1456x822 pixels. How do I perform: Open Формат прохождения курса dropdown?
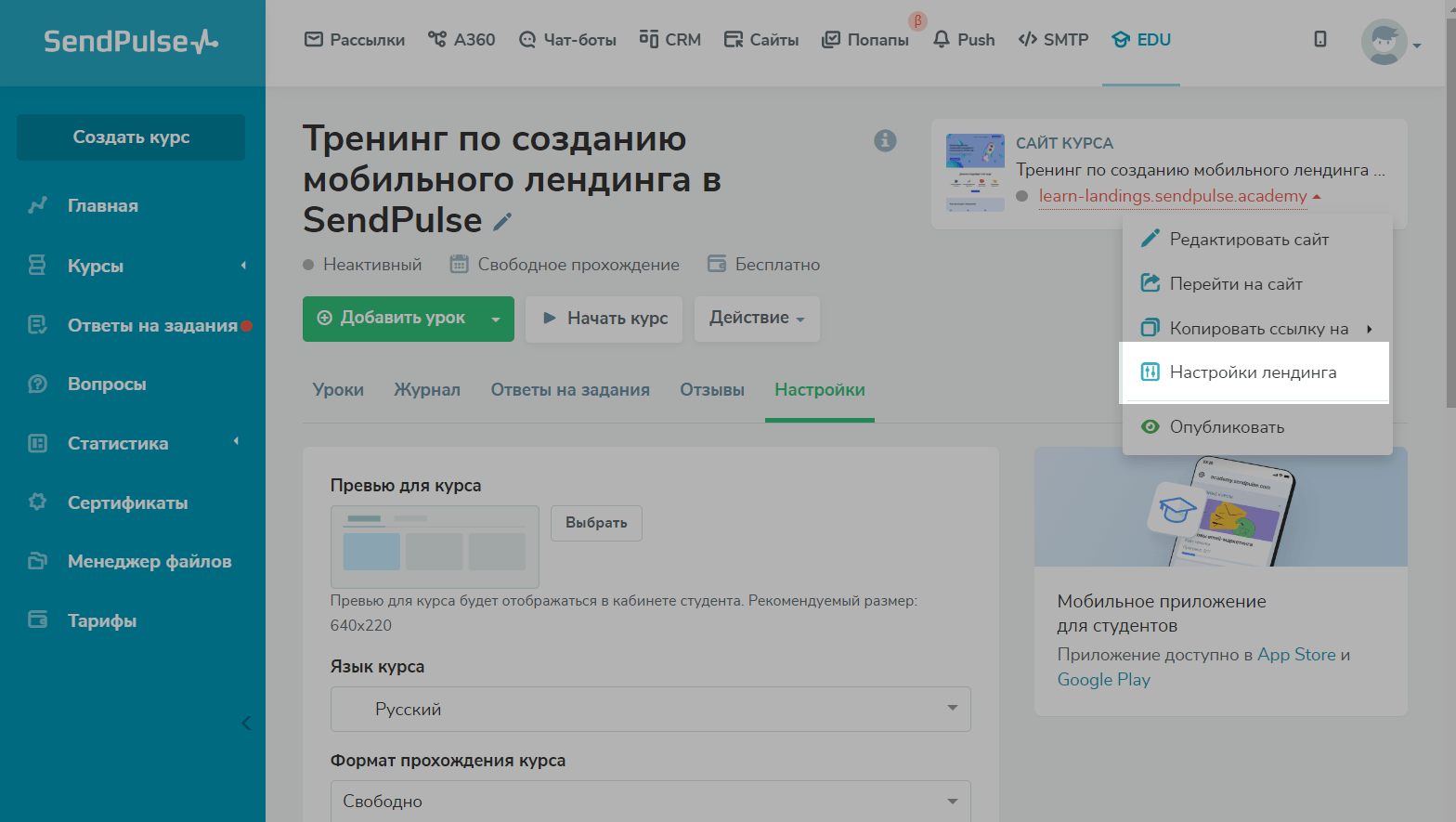[x=650, y=801]
